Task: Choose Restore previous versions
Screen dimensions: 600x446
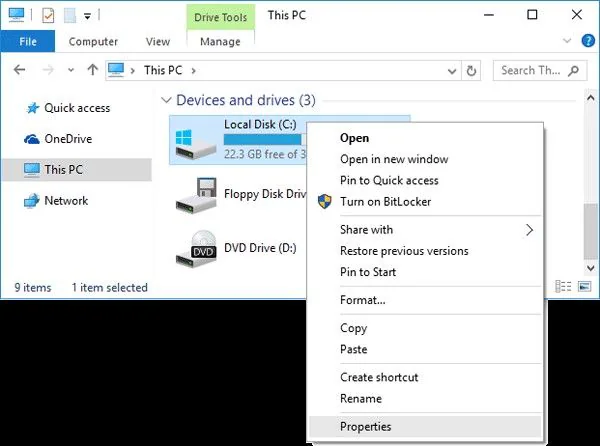Action: (x=426, y=251)
